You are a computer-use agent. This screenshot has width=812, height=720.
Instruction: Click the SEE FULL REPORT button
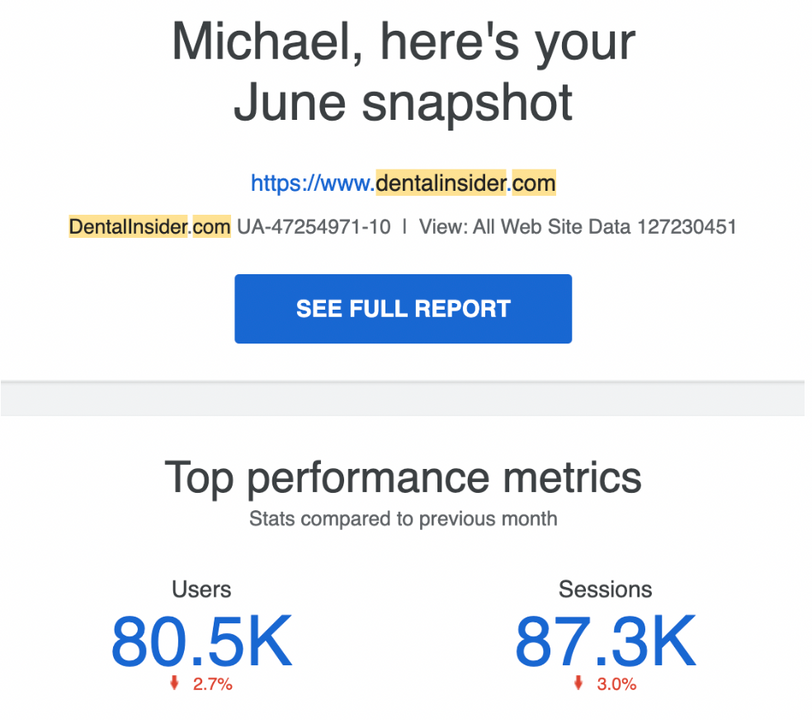pos(403,308)
